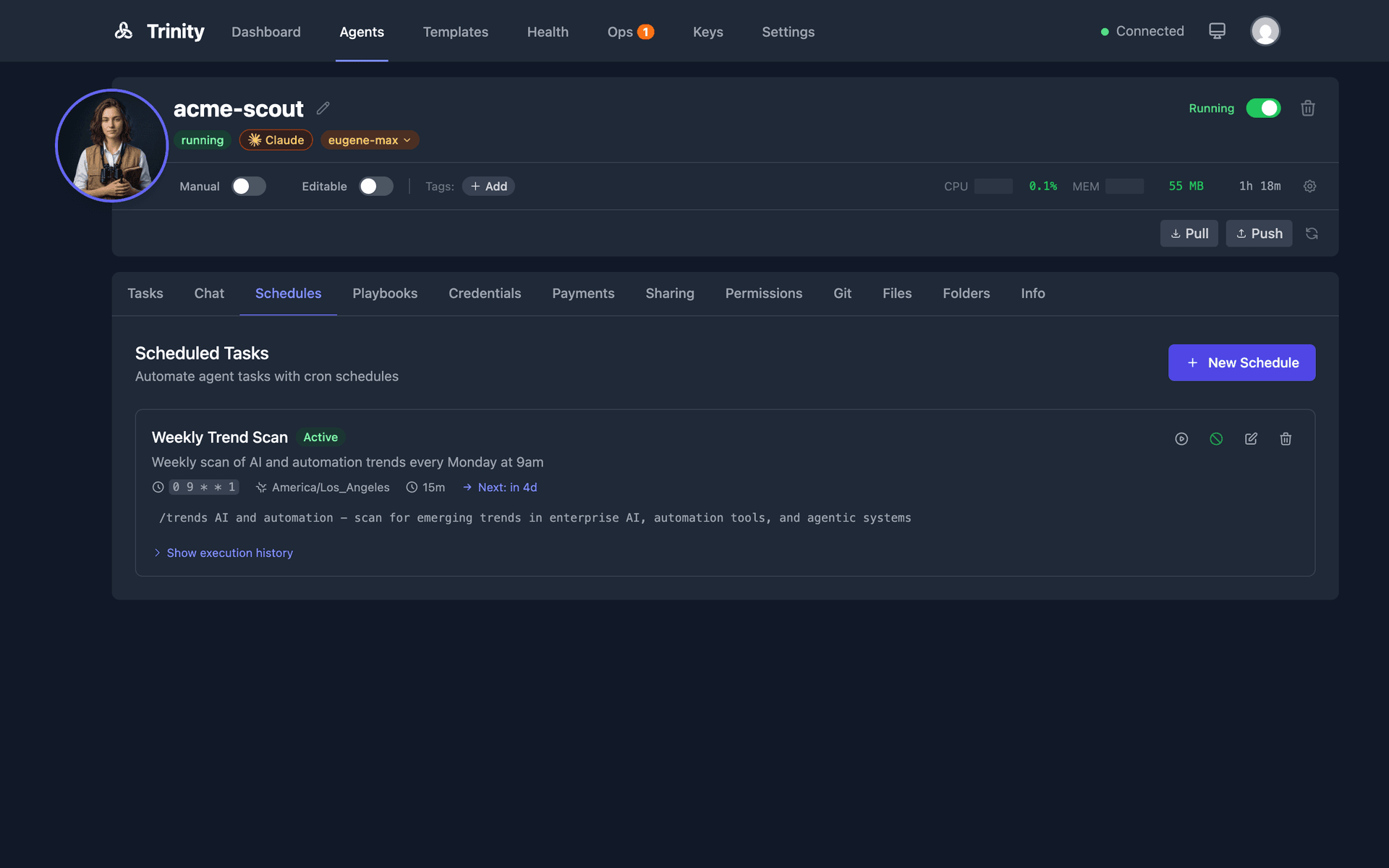Open the user avatar menu
This screenshot has width=1389, height=868.
coord(1265,31)
